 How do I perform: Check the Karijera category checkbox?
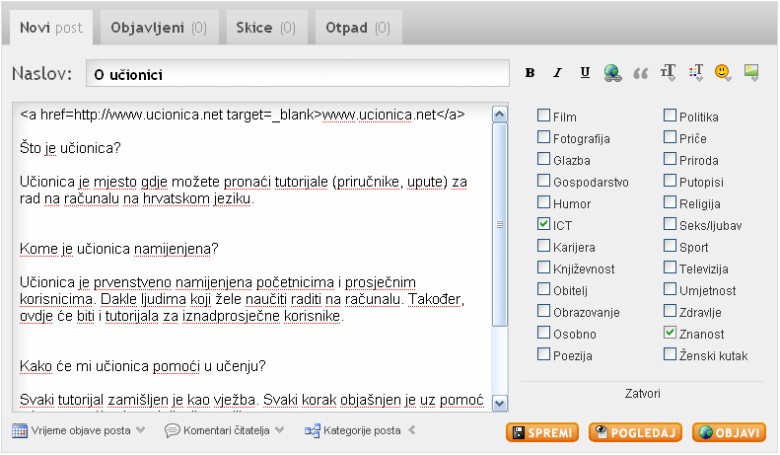coord(543,246)
